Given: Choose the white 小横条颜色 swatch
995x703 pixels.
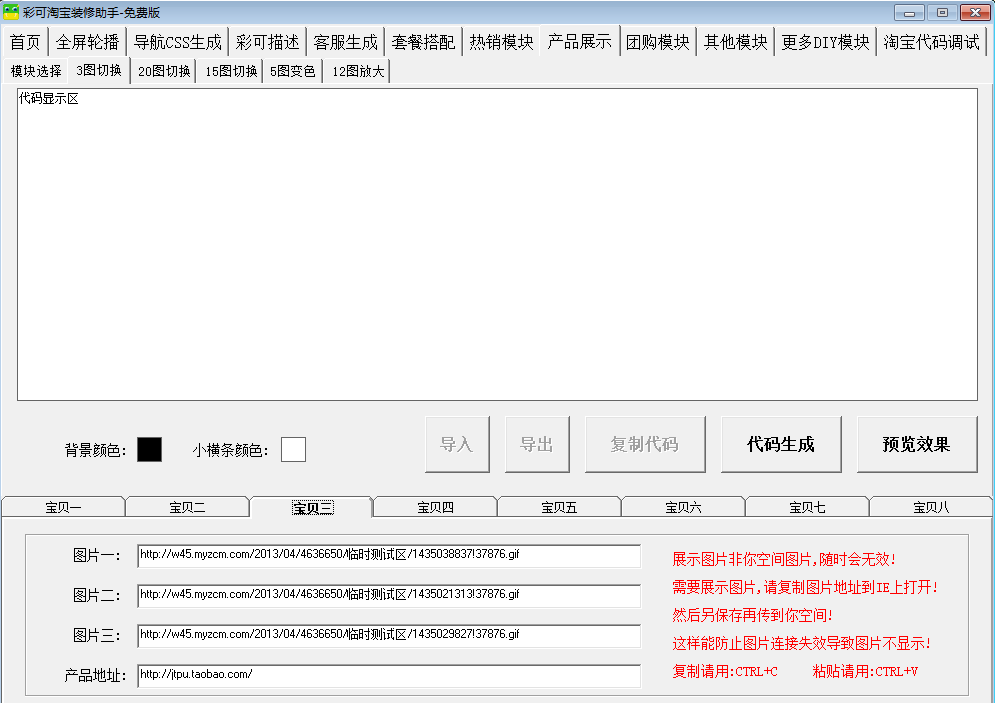Looking at the screenshot, I should point(293,450).
